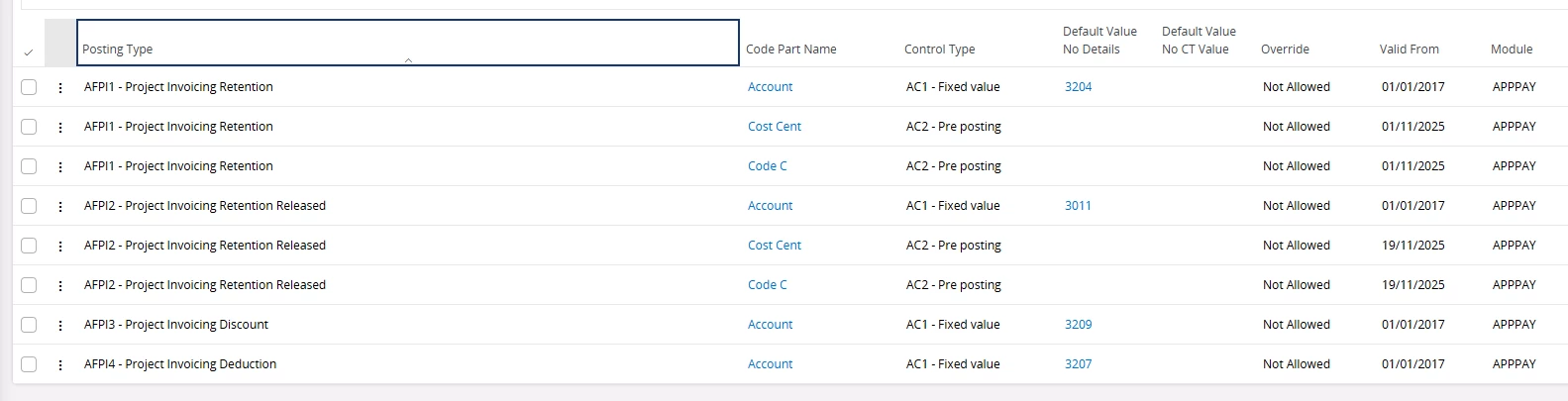This screenshot has height=401, width=1568.
Task: Open row menu for AFPI4 Project Invoicing Deduction
Action: 60,364
